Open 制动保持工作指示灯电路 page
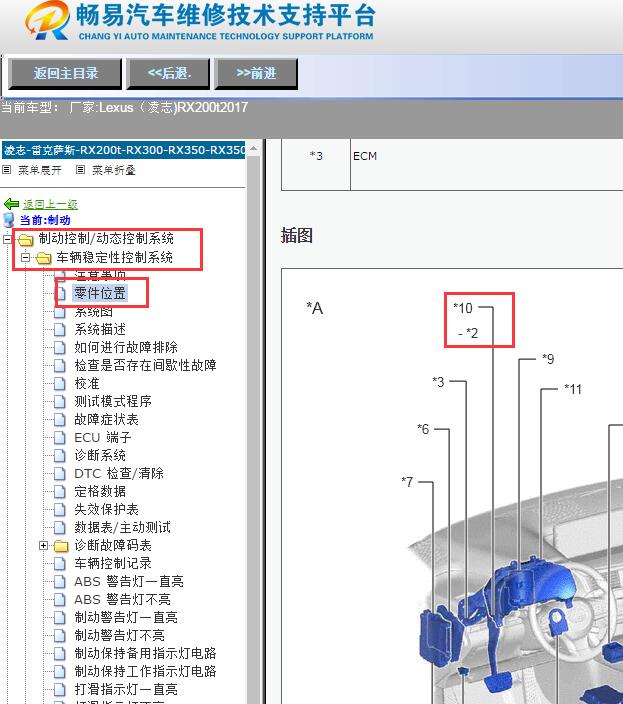This screenshot has width=623, height=704. (x=145, y=671)
